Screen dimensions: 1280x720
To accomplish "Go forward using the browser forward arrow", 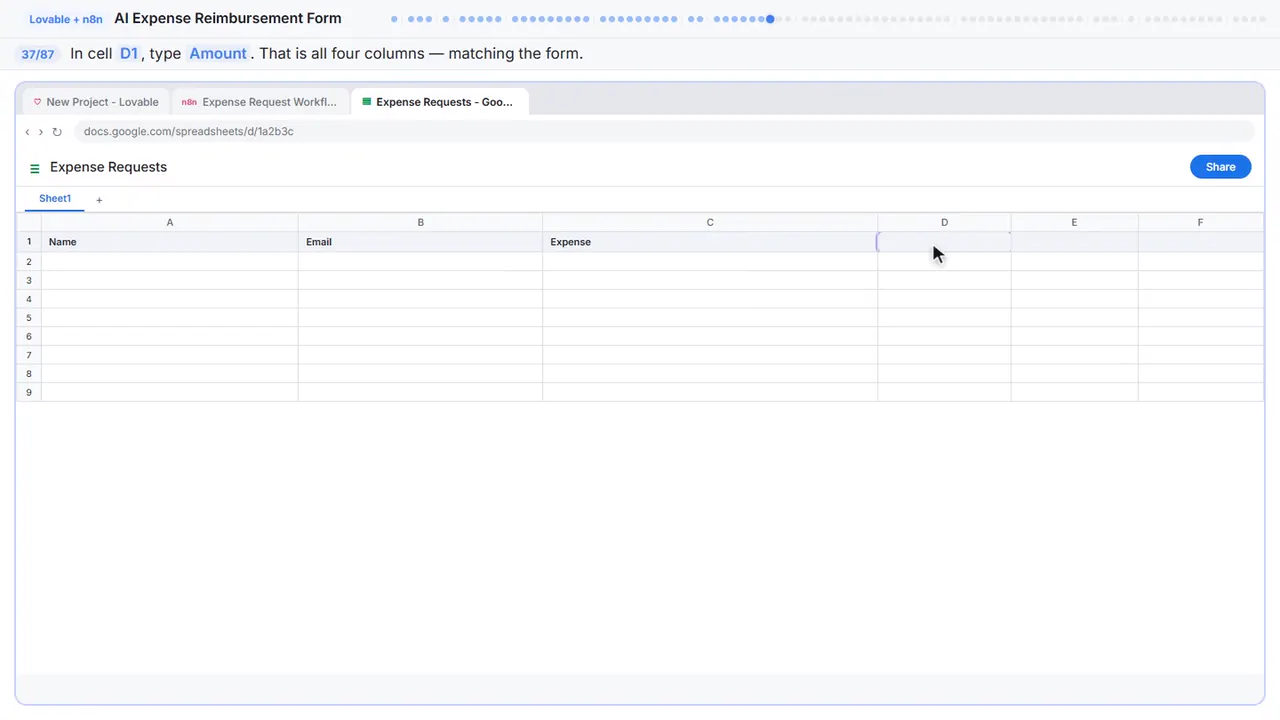I will [41, 132].
